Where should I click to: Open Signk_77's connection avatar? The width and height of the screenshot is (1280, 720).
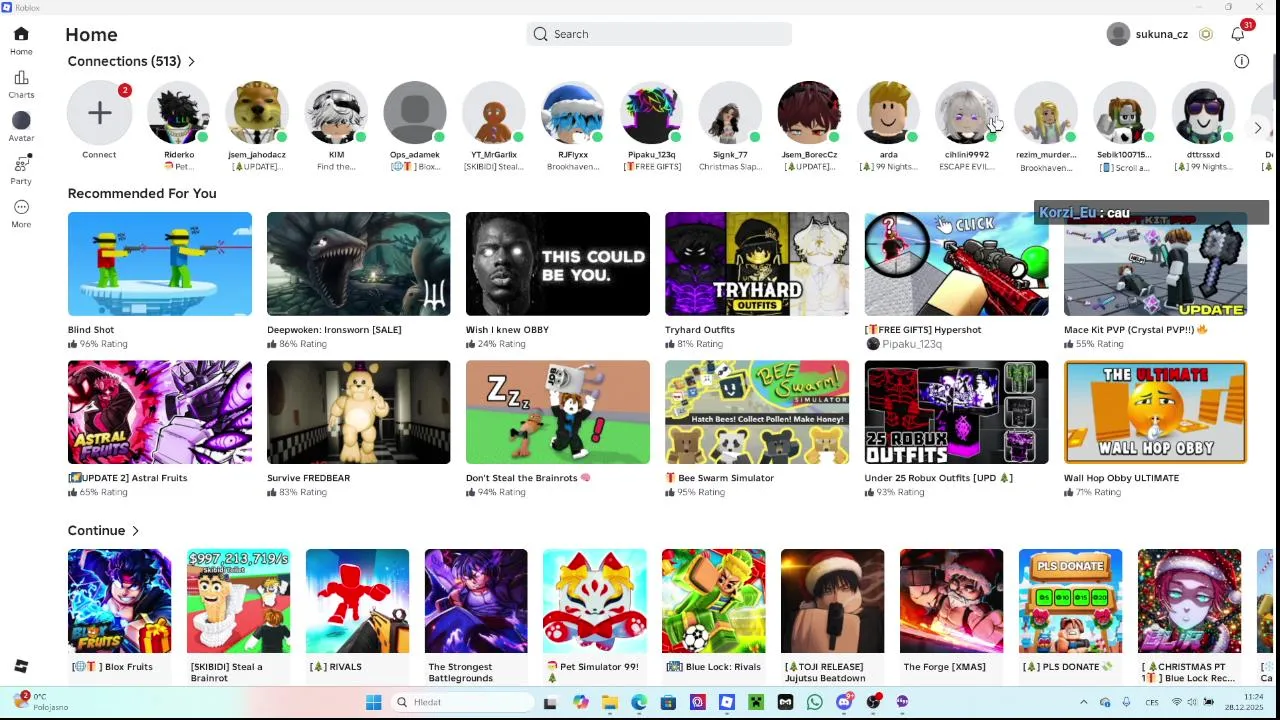pyautogui.click(x=730, y=113)
